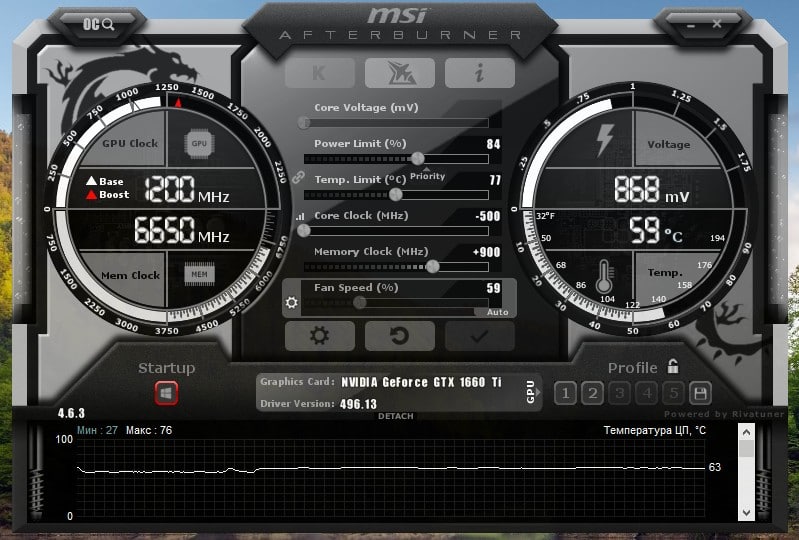Click the Power Limit slider handle
The image size is (799, 540).
pos(418,158)
